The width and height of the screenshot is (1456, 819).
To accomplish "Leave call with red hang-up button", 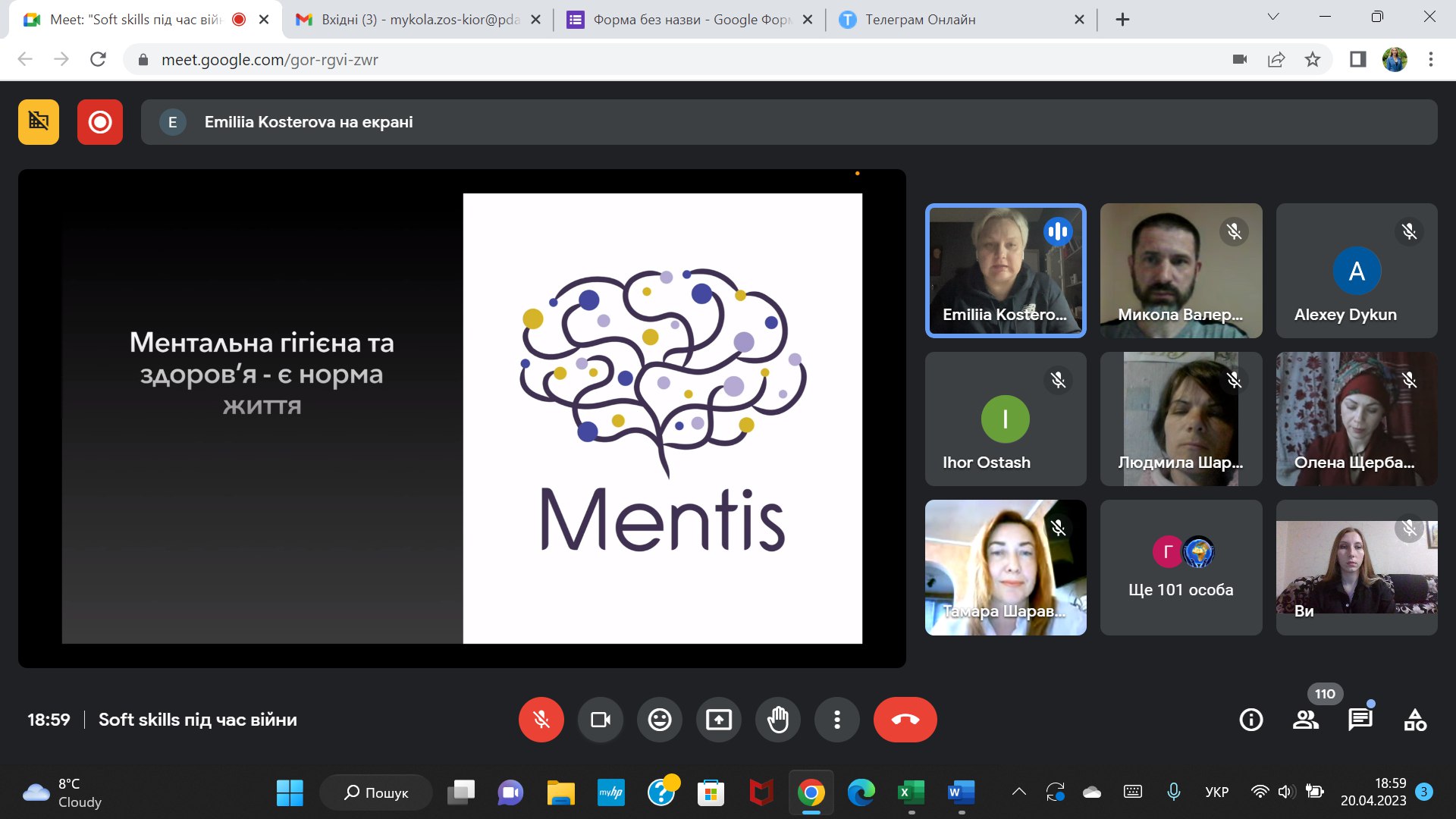I will click(x=905, y=719).
